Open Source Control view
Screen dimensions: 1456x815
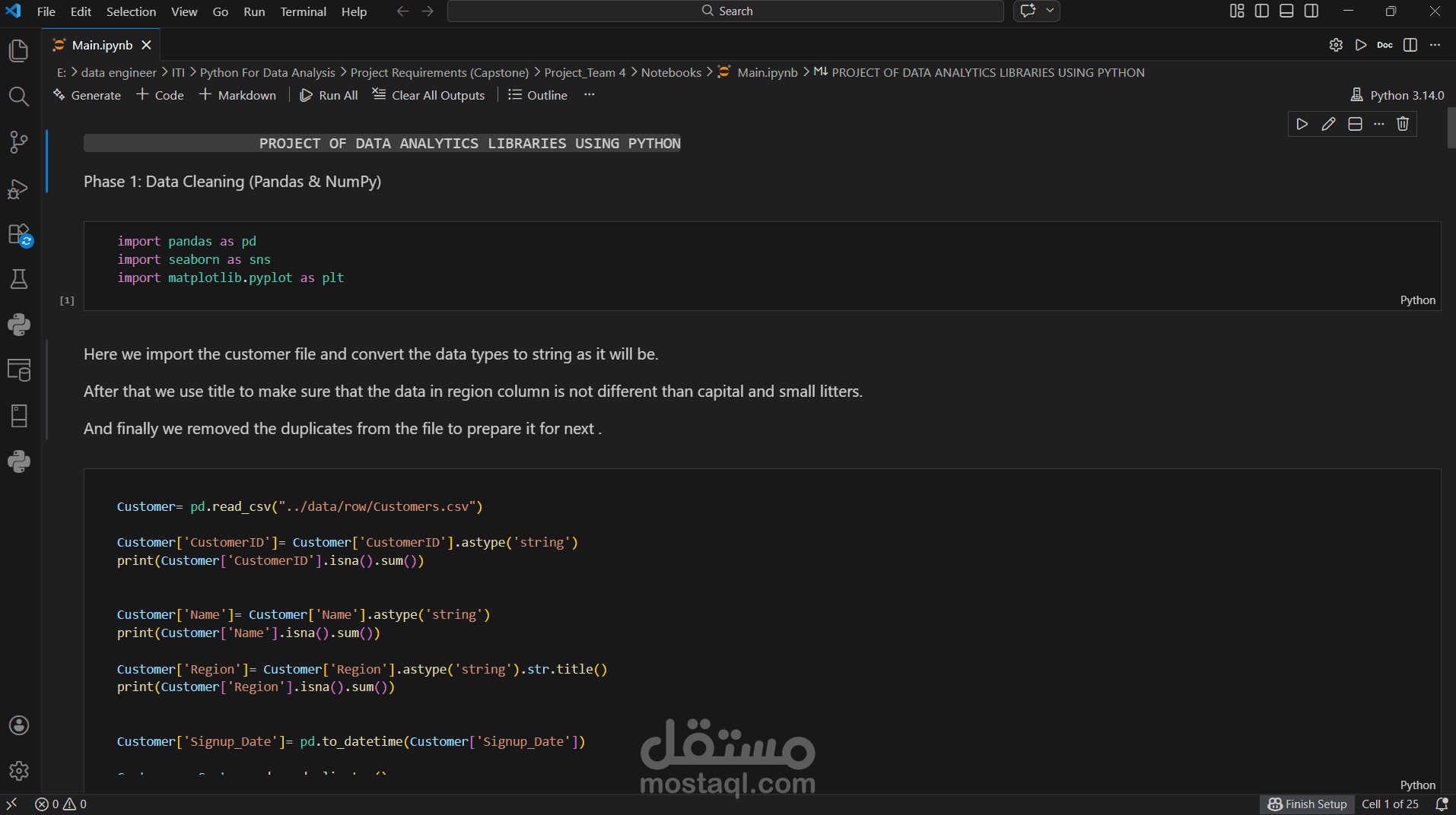coord(19,142)
